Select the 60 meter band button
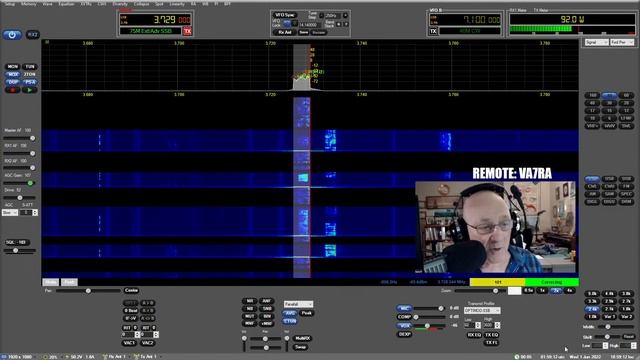This screenshot has width=640, height=360. (x=626, y=96)
